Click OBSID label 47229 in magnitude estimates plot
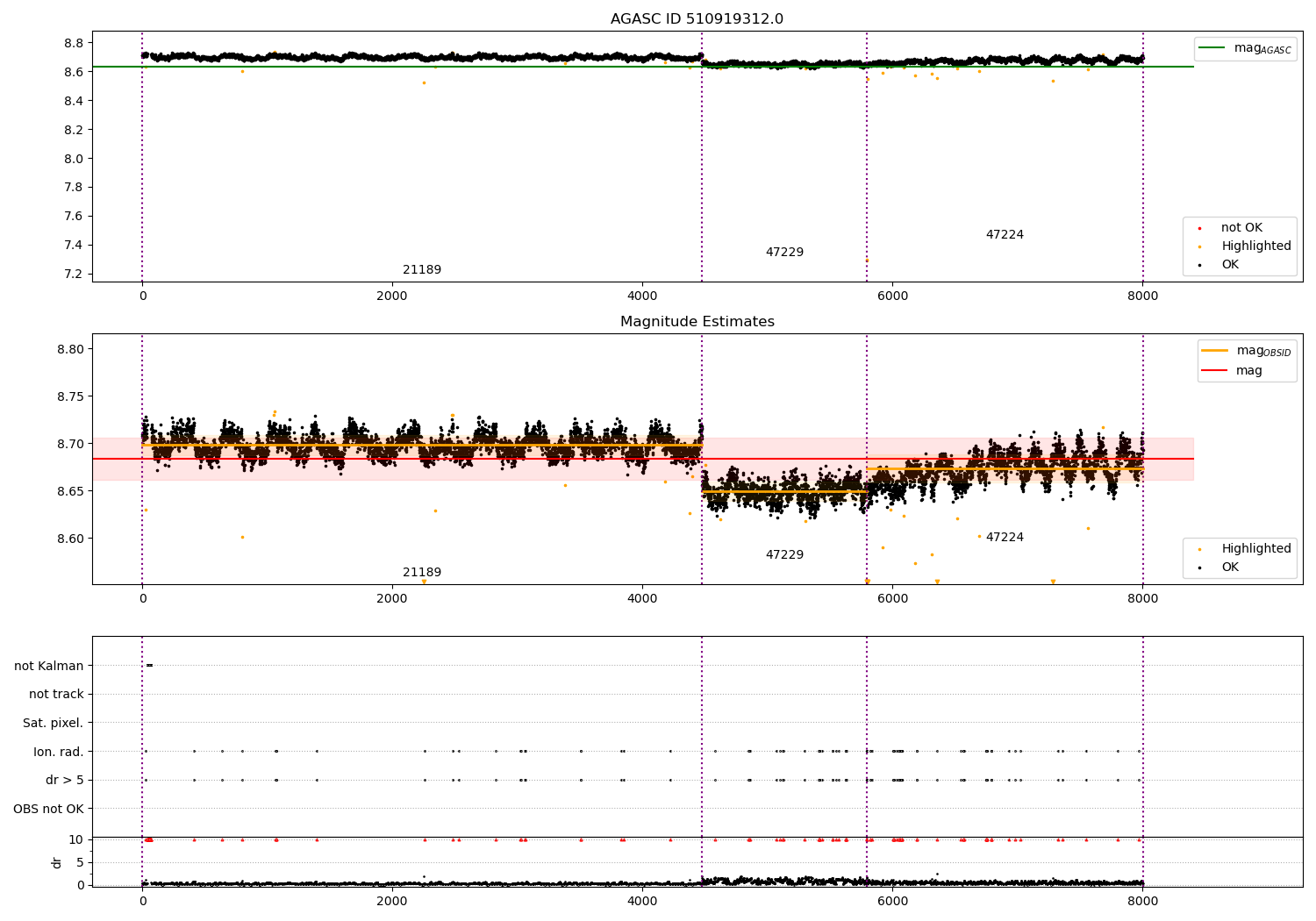 (784, 555)
